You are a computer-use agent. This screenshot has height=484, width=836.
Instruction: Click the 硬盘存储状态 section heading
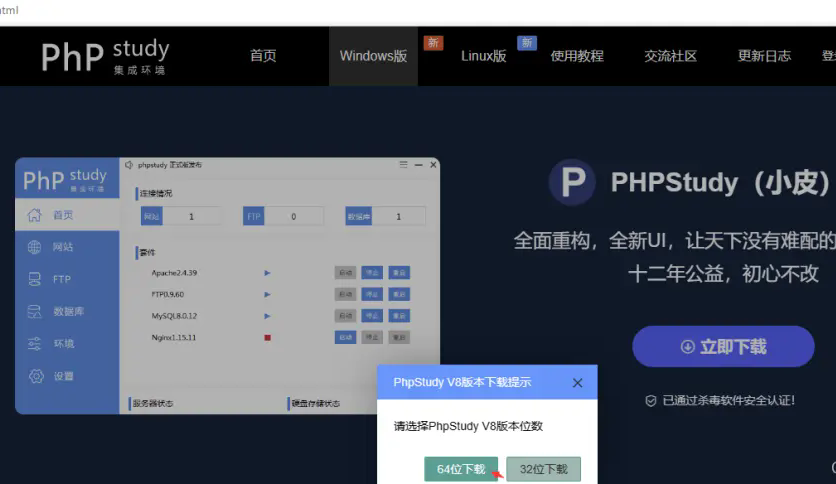tap(316, 404)
